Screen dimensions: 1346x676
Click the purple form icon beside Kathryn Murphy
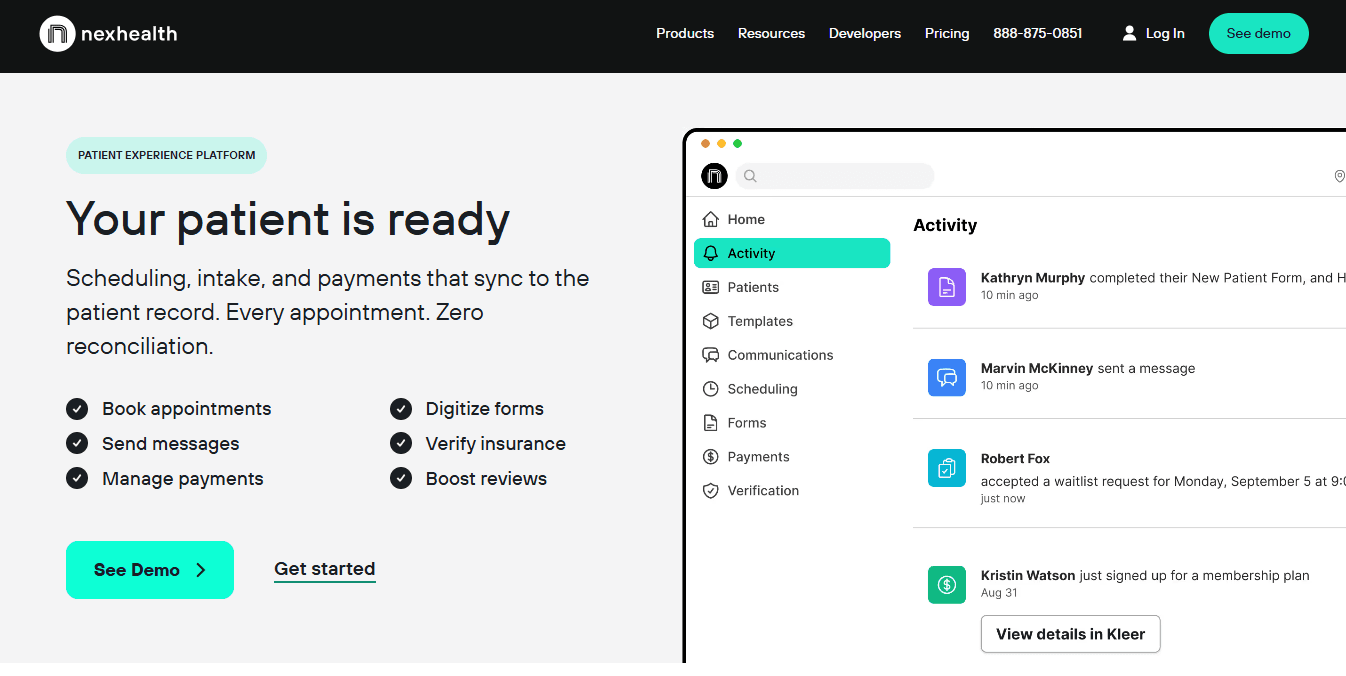point(947,287)
